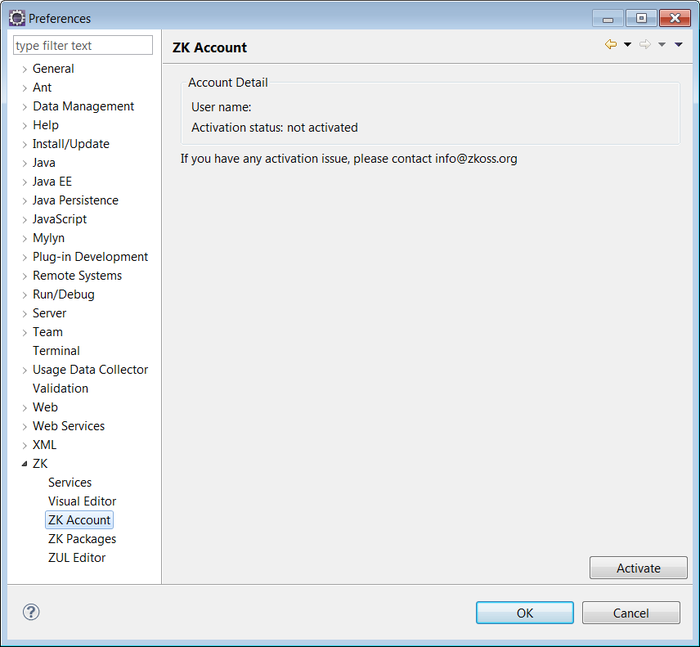Screen dimensions: 700x647
Task: Click the 'Activation status: not activated' text
Action: [x=275, y=128]
